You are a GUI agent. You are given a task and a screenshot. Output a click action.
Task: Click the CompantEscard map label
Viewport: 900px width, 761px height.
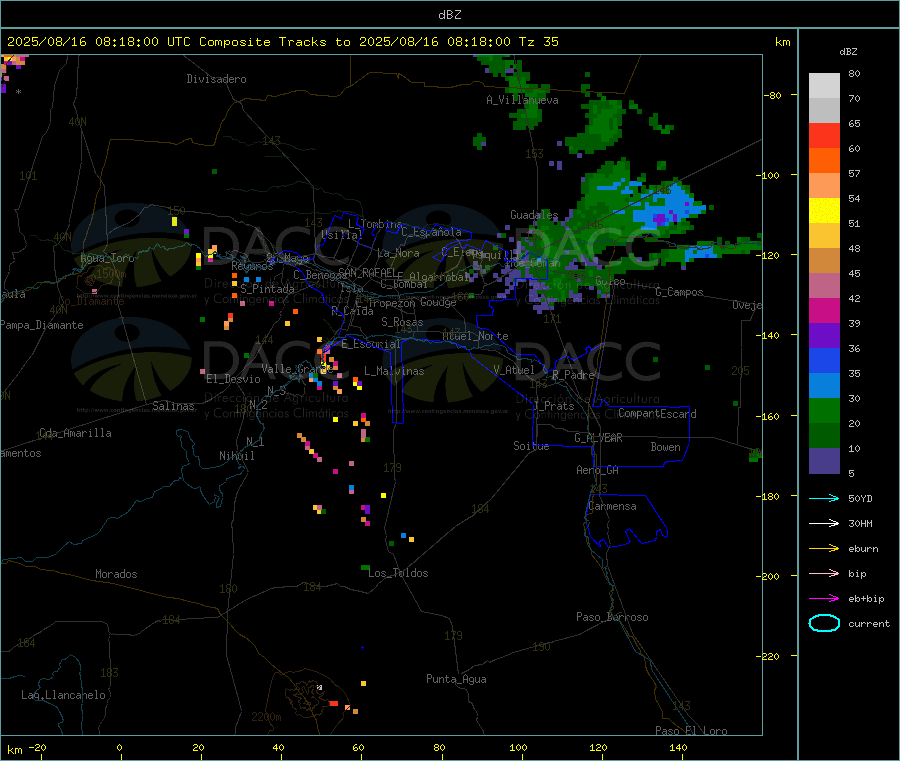(657, 414)
